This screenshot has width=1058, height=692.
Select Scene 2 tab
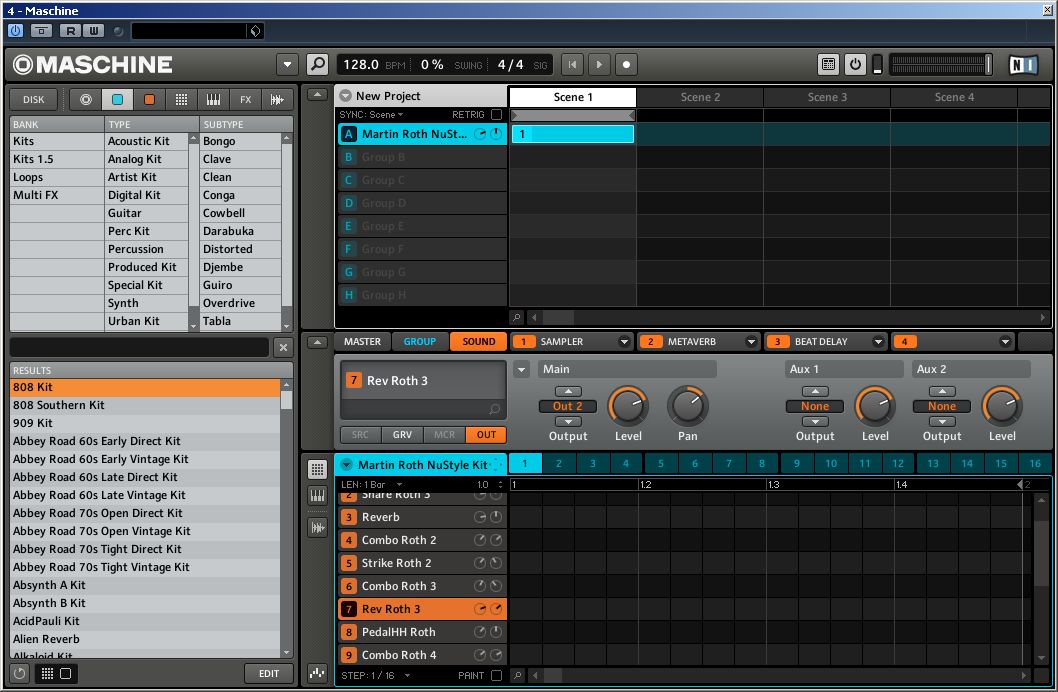[x=700, y=97]
